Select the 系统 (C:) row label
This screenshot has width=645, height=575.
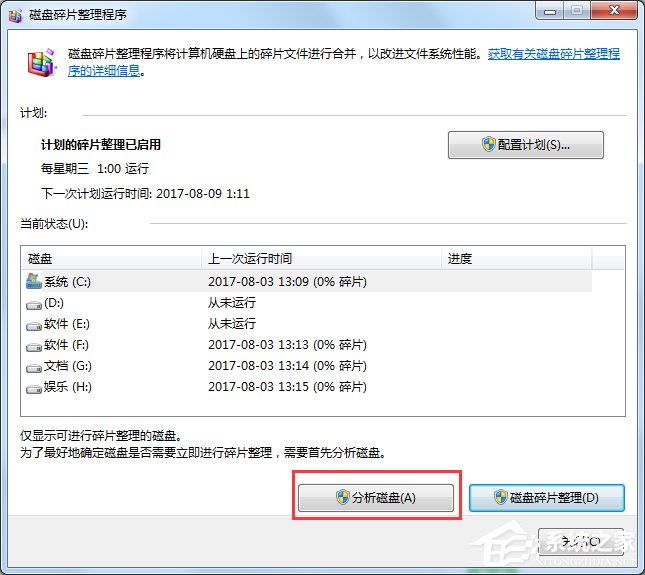click(67, 282)
